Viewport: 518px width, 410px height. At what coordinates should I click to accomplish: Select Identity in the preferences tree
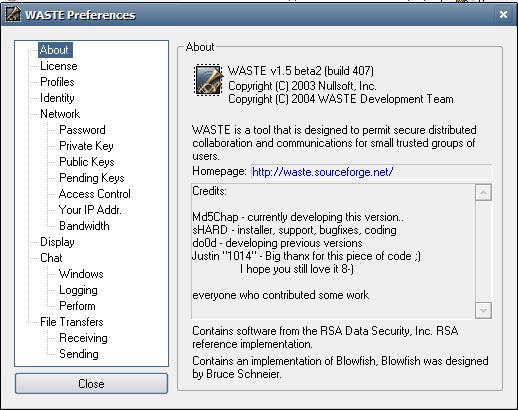coord(57,98)
